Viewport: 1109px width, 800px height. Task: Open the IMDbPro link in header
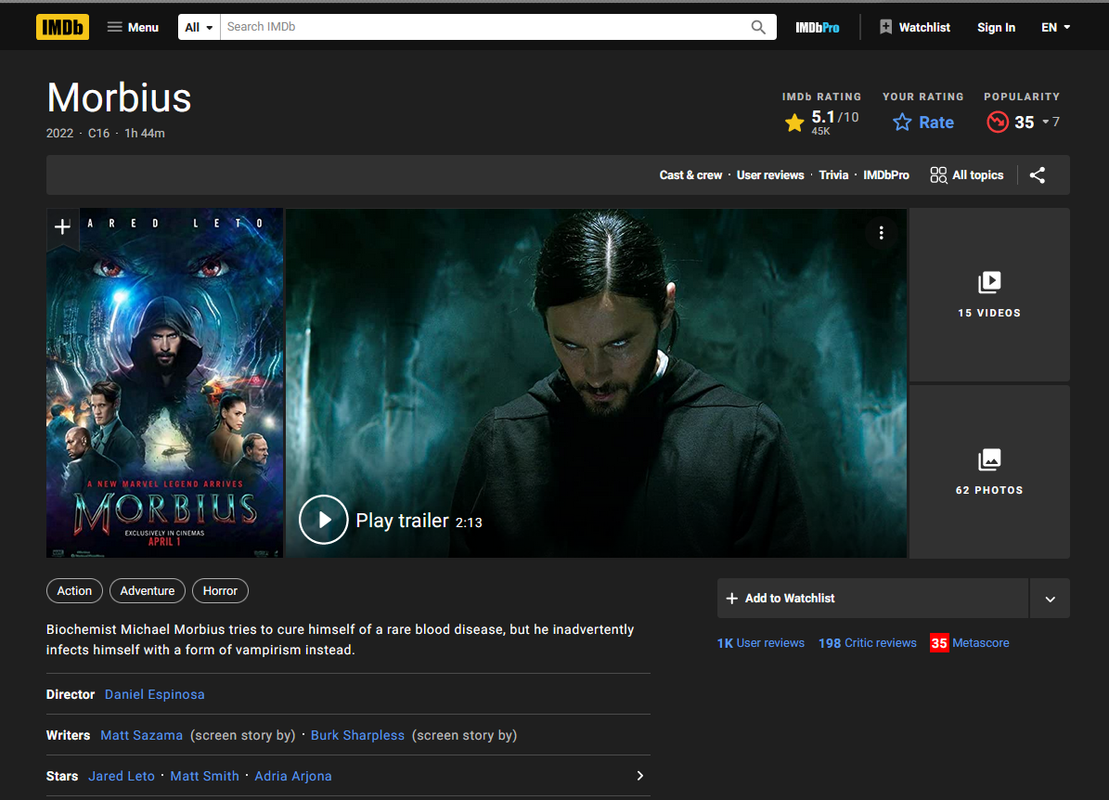pyautogui.click(x=817, y=27)
